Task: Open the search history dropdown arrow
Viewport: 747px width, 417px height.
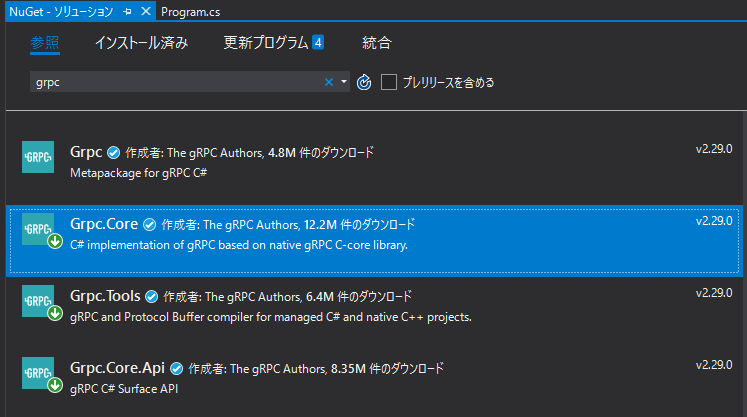Action: [344, 82]
